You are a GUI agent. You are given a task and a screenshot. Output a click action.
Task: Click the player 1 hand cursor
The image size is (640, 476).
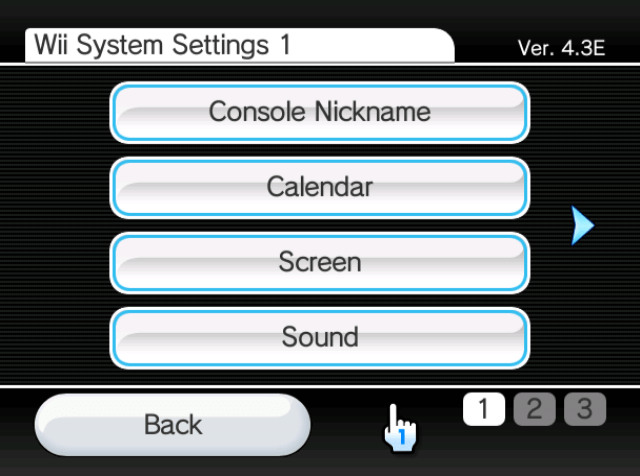(400, 428)
